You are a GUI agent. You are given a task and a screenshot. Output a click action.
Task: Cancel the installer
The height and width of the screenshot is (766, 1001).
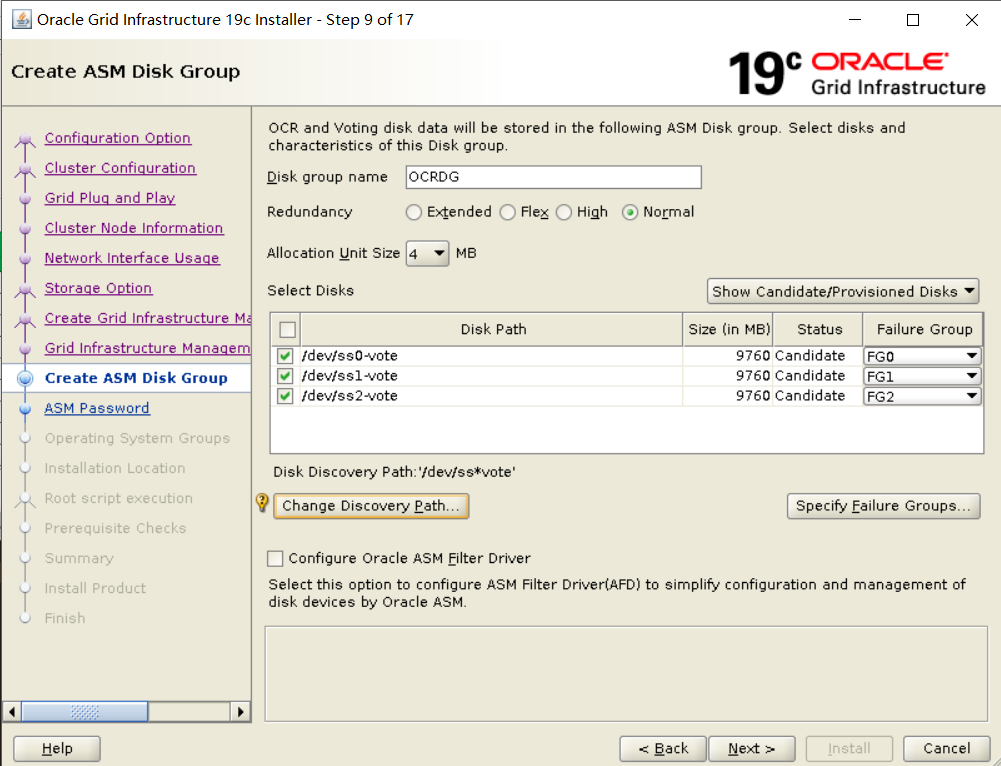(946, 749)
